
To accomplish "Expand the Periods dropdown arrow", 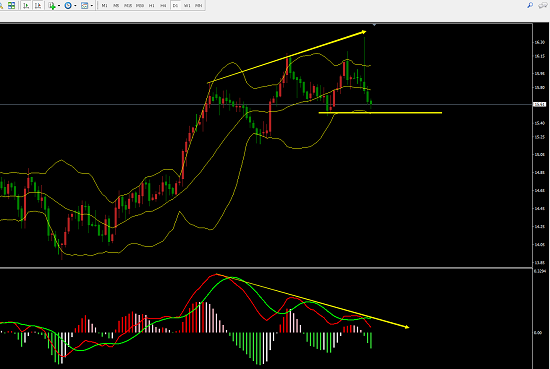I will pyautogui.click(x=75, y=6).
